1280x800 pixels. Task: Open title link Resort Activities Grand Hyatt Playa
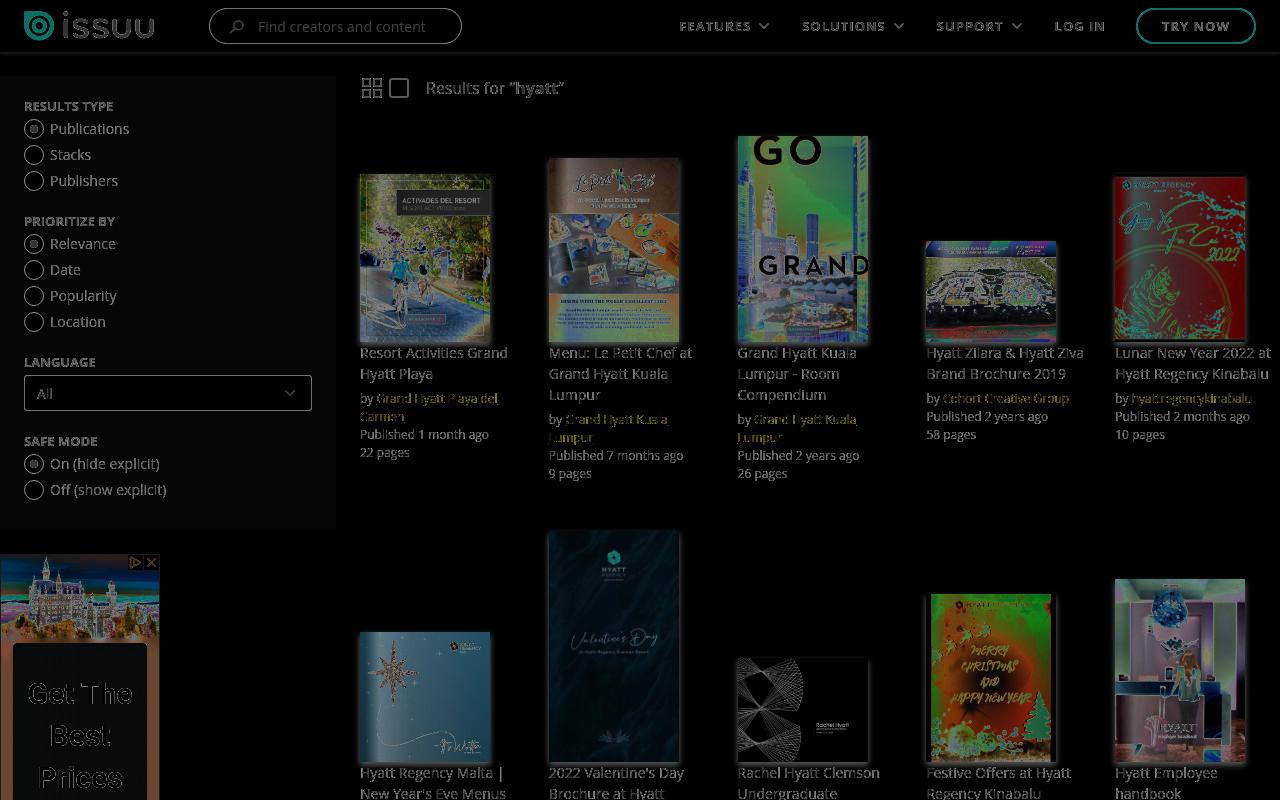(434, 363)
